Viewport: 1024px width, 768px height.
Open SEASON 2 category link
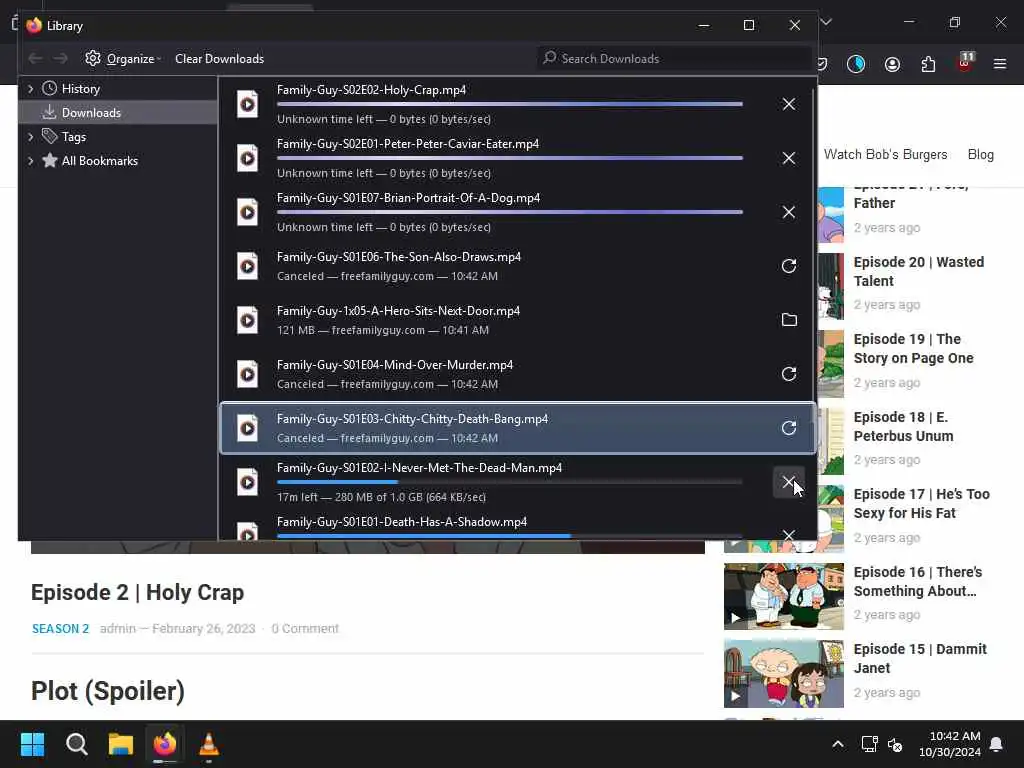coord(60,629)
